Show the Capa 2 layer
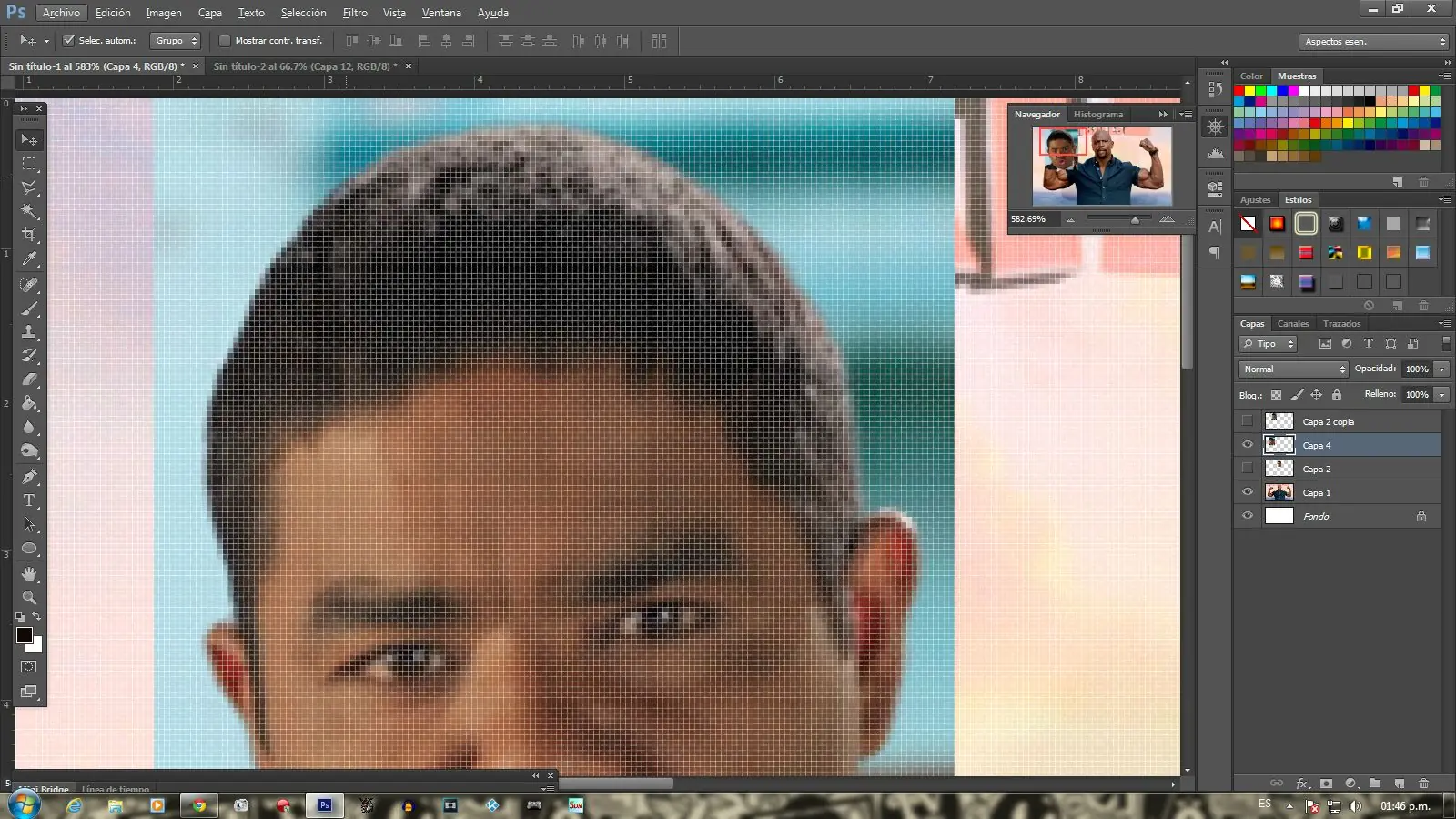This screenshot has height=819, width=1456. [x=1247, y=469]
